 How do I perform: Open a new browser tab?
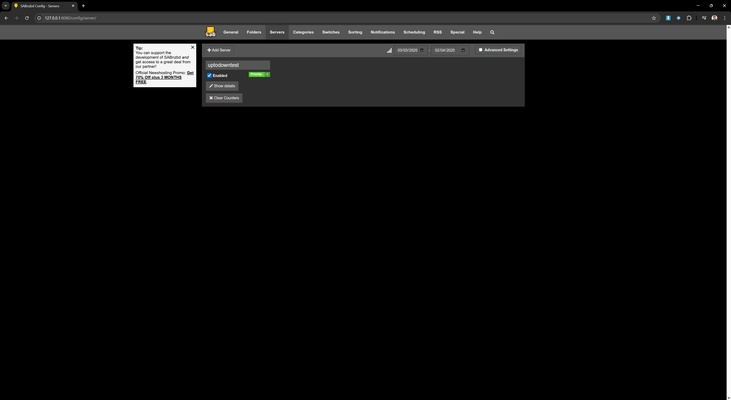tap(83, 6)
